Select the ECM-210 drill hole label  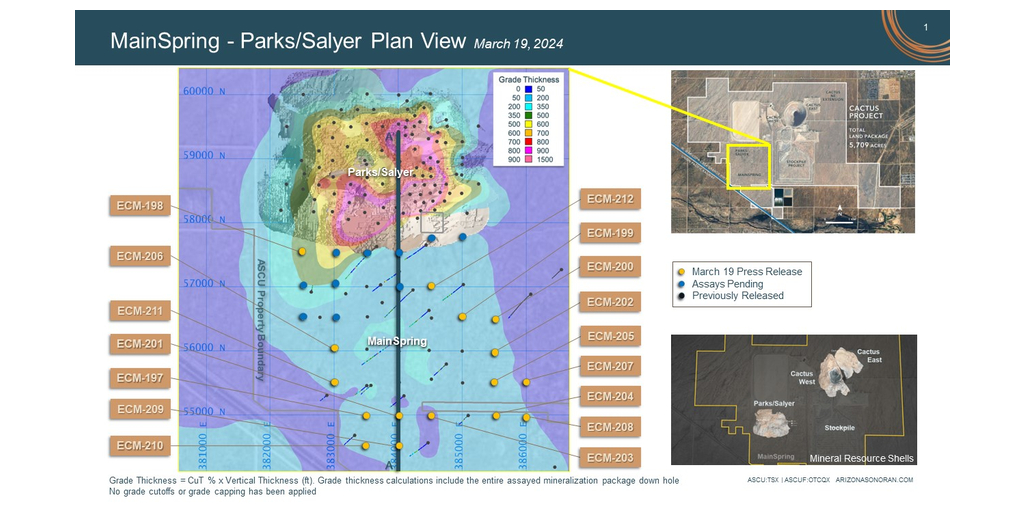point(139,445)
